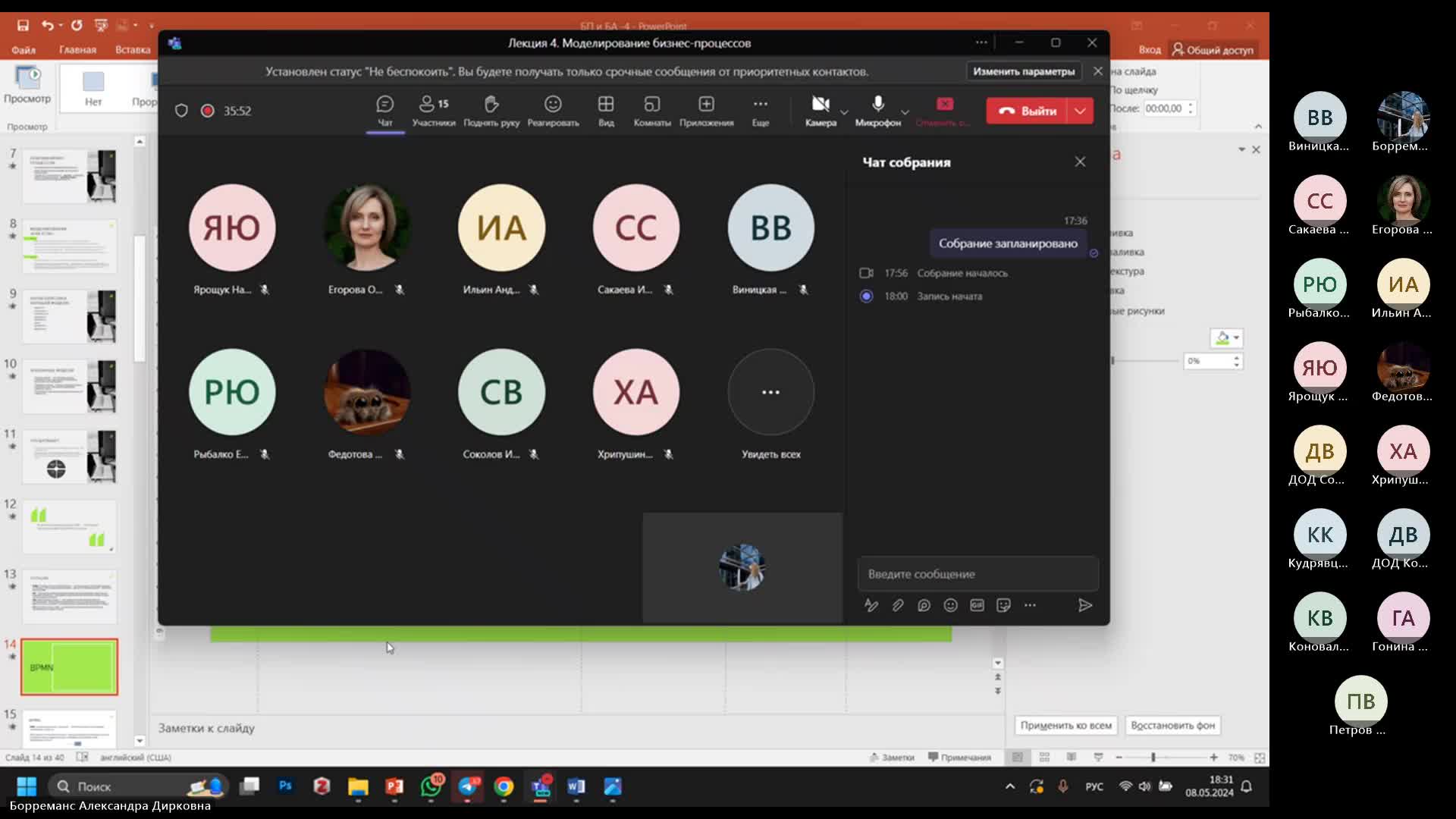Screen dimensions: 1456x819
Task: Close the meeting chat panel
Action: [x=1080, y=162]
